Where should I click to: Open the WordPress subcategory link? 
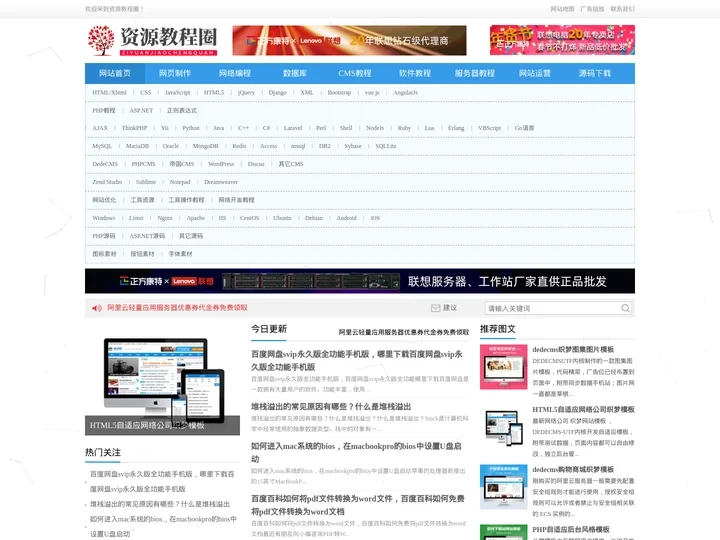[221, 164]
